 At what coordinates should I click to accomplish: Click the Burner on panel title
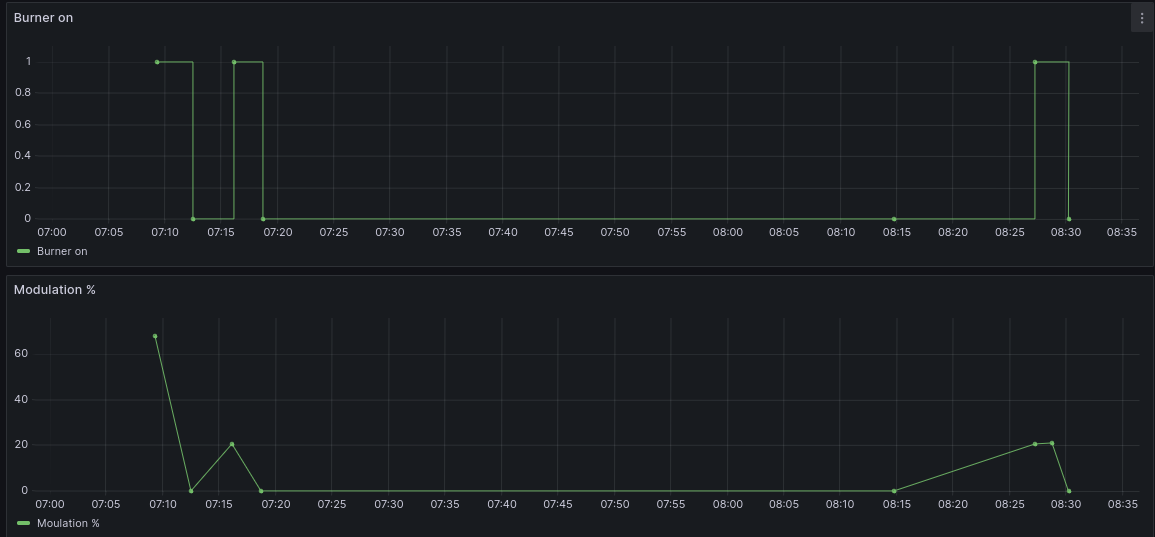tap(43, 18)
